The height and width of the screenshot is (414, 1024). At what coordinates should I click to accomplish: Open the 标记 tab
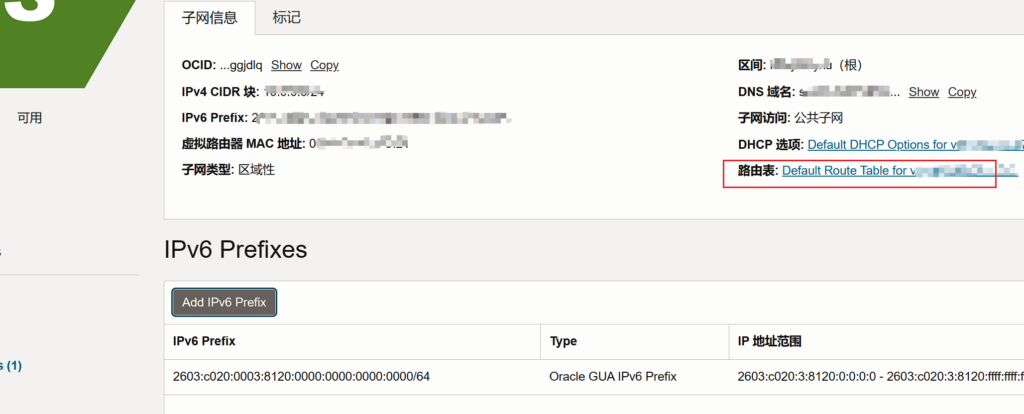[287, 17]
